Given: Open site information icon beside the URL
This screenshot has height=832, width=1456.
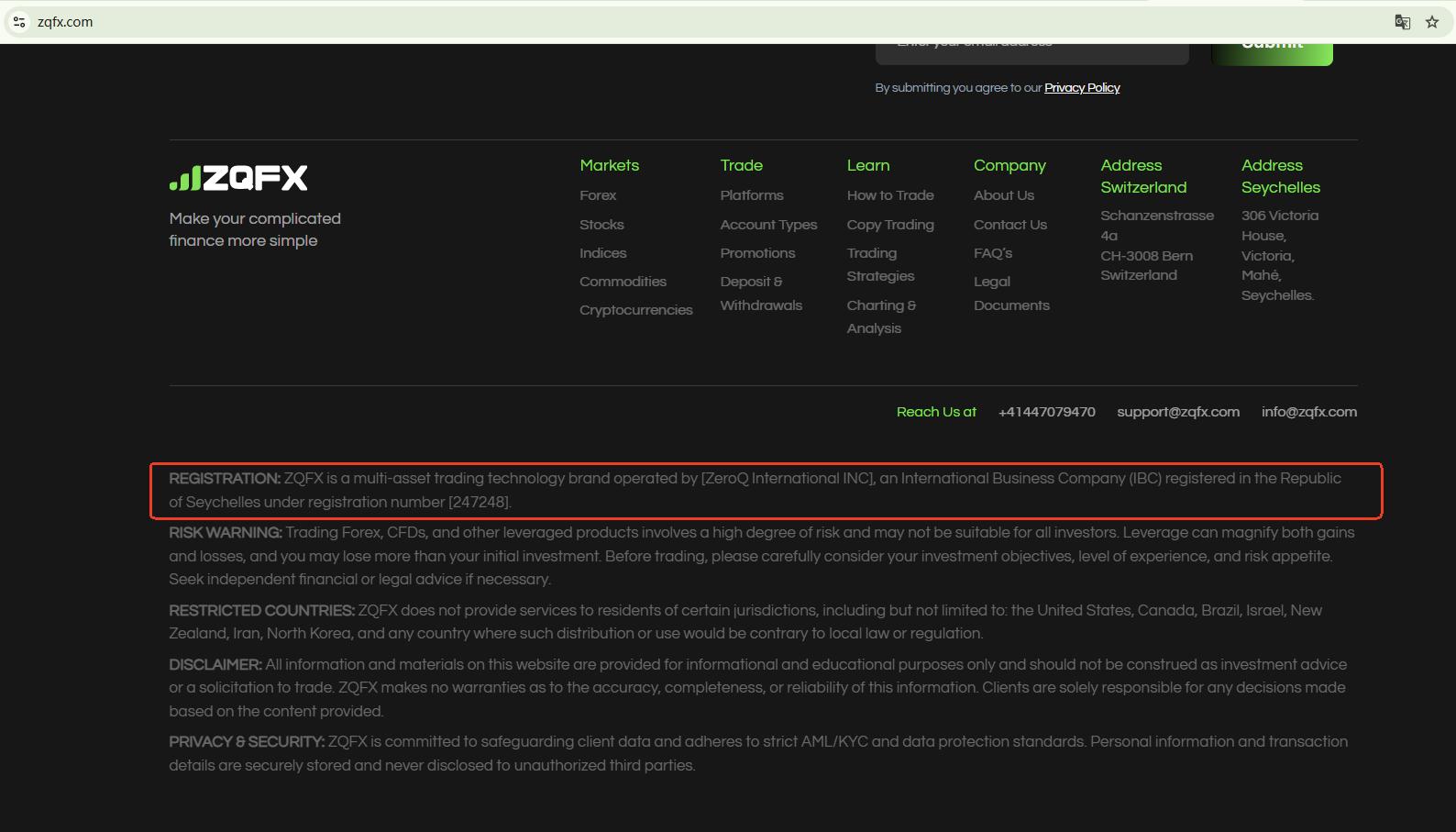Looking at the screenshot, I should click(19, 22).
